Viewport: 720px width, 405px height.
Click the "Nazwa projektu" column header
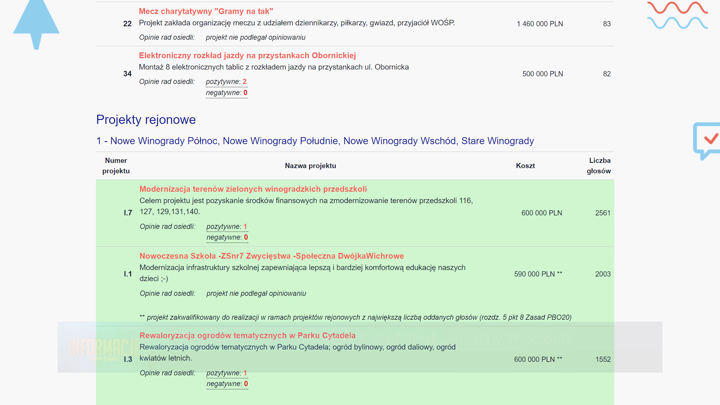[310, 166]
